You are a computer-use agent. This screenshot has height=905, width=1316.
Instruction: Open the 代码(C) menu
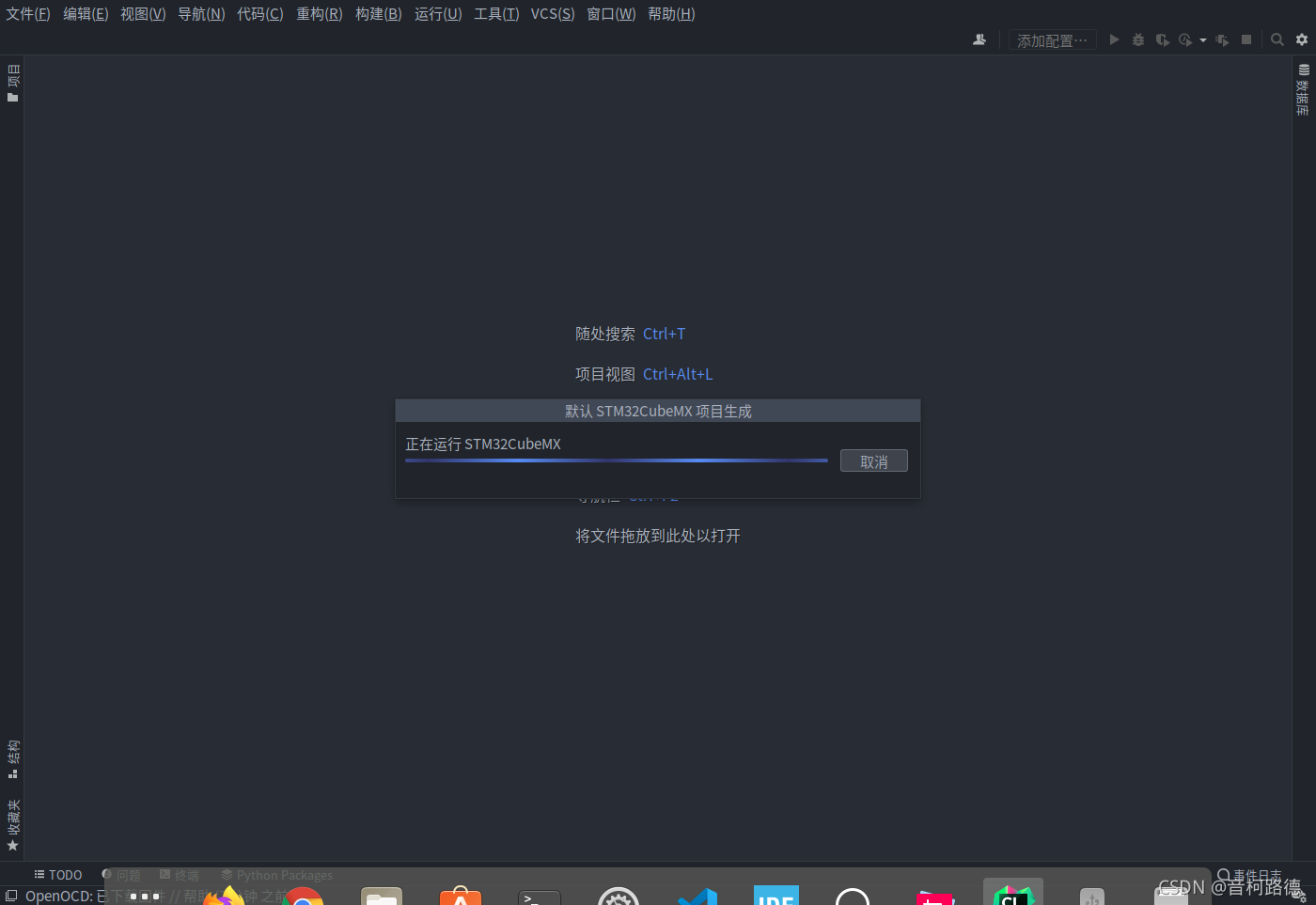coord(260,14)
